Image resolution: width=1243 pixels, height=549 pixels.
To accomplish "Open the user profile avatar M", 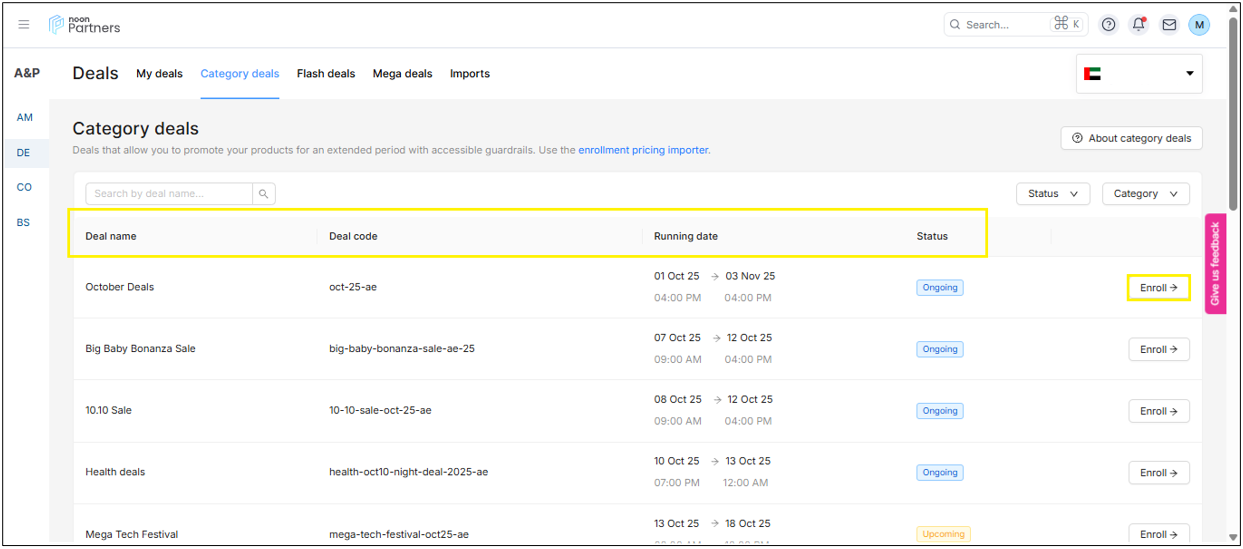I will 1198,25.
